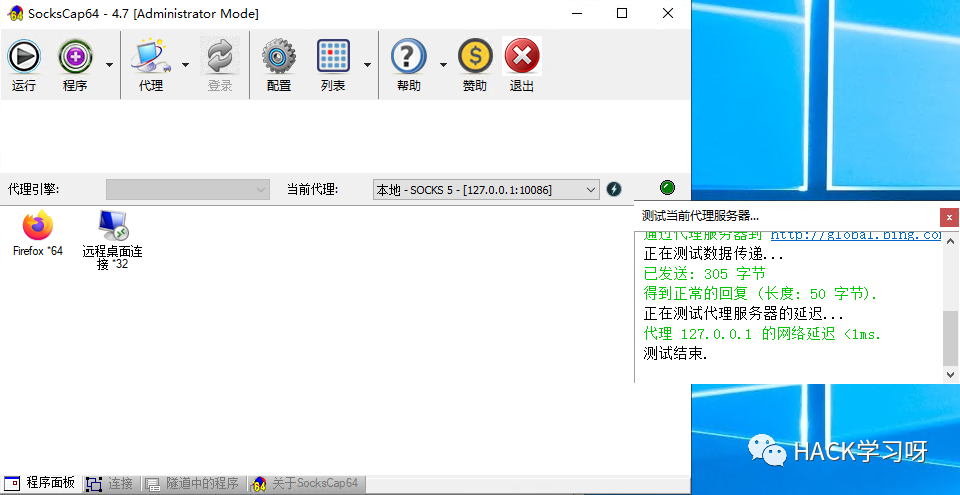The height and width of the screenshot is (495, 960).
Task: Expand the arrow next to 程序
Action: coord(110,65)
